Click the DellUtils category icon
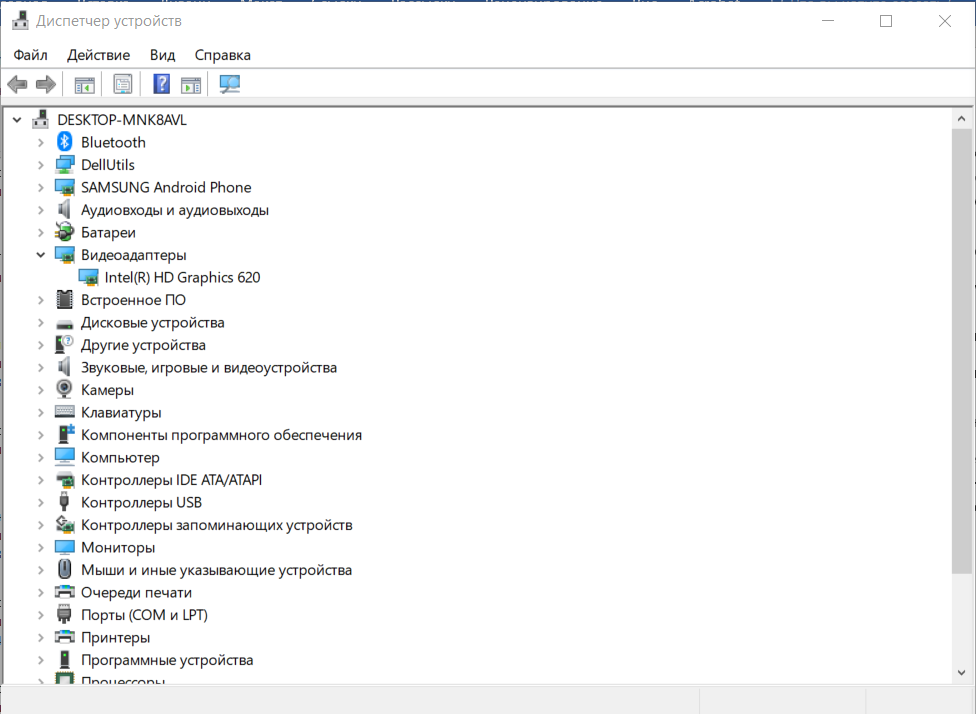Image resolution: width=976 pixels, height=714 pixels. tap(65, 165)
